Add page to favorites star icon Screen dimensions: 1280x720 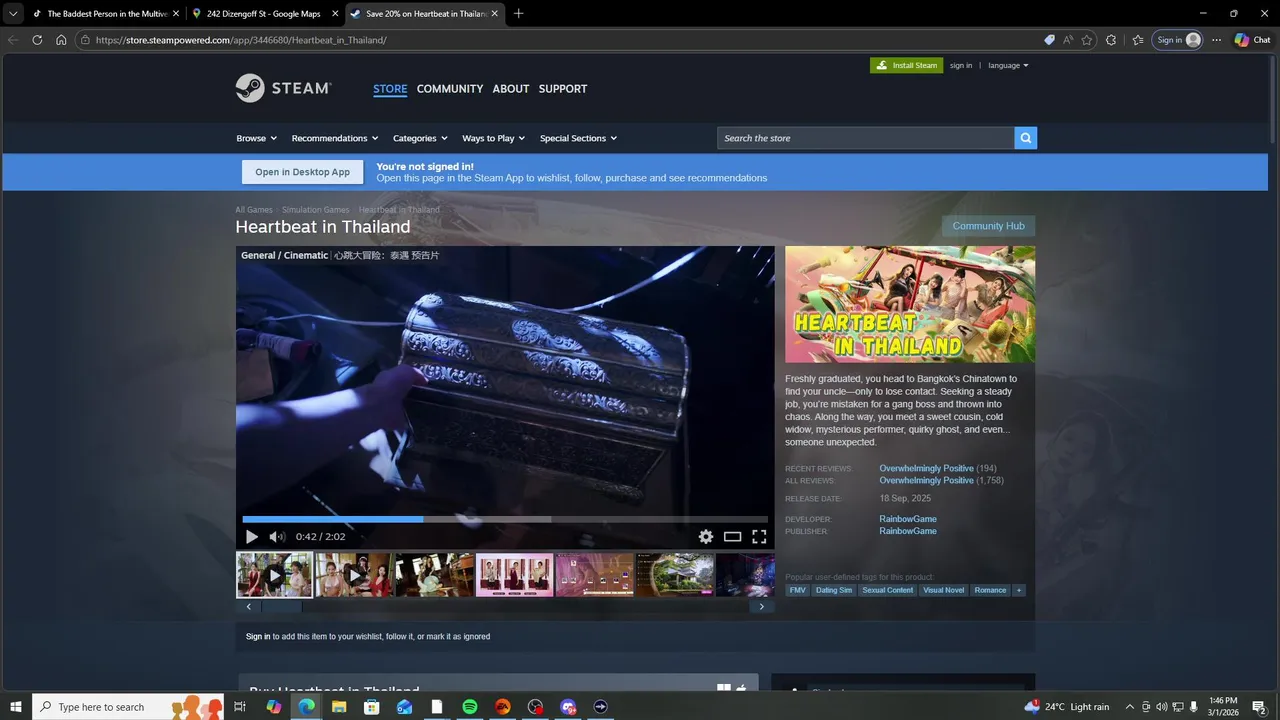(x=1087, y=40)
